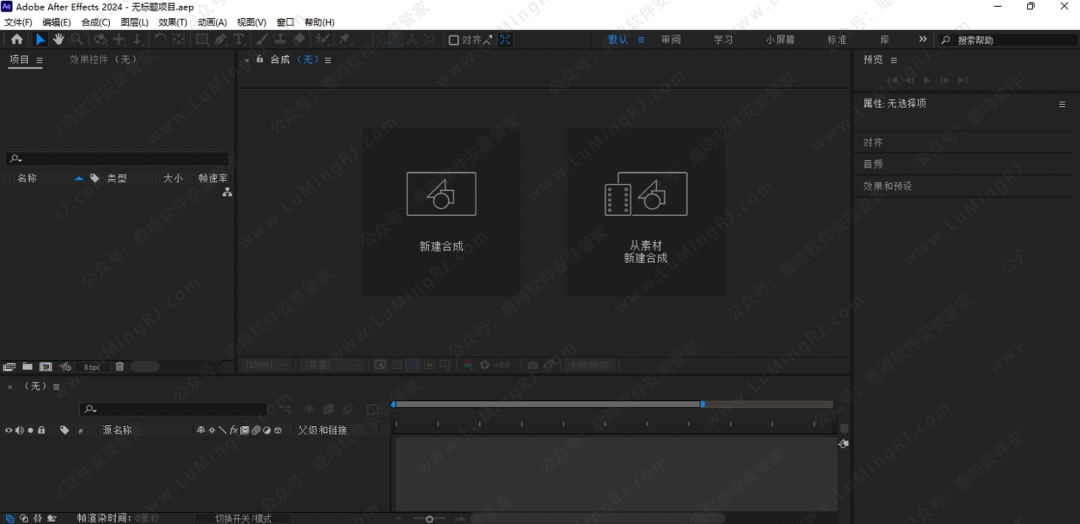Enable the 对齐 snapping checkbox
Screen dimensions: 1080x524
[x=453, y=40]
